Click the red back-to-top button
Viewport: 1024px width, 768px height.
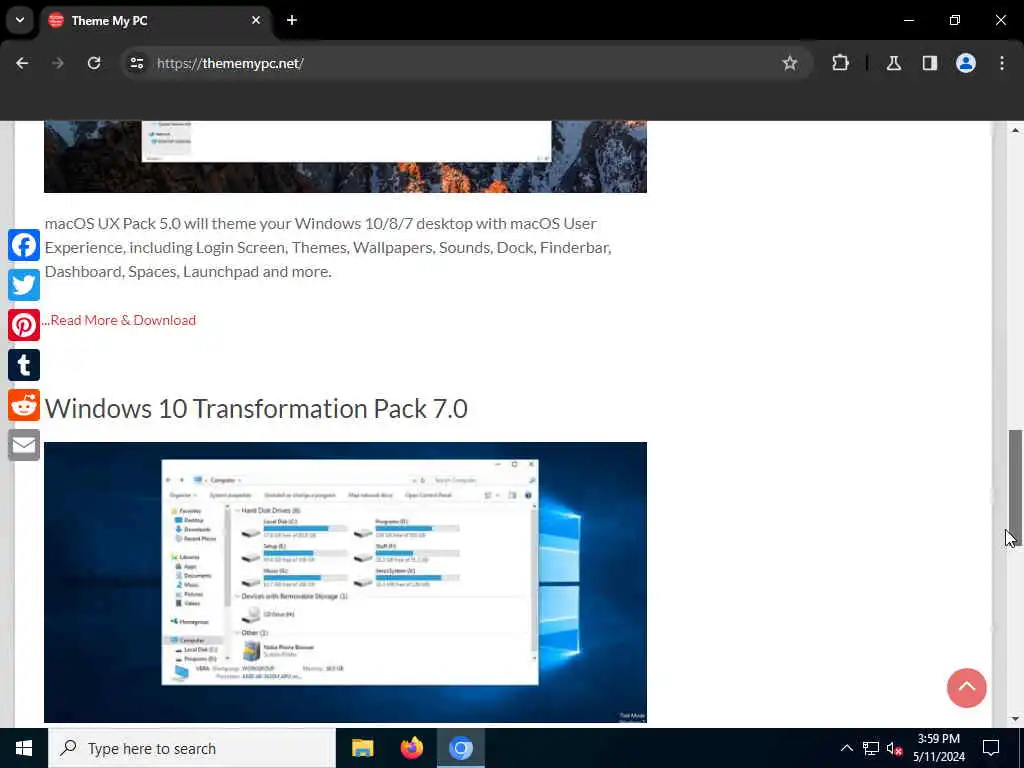[967, 688]
